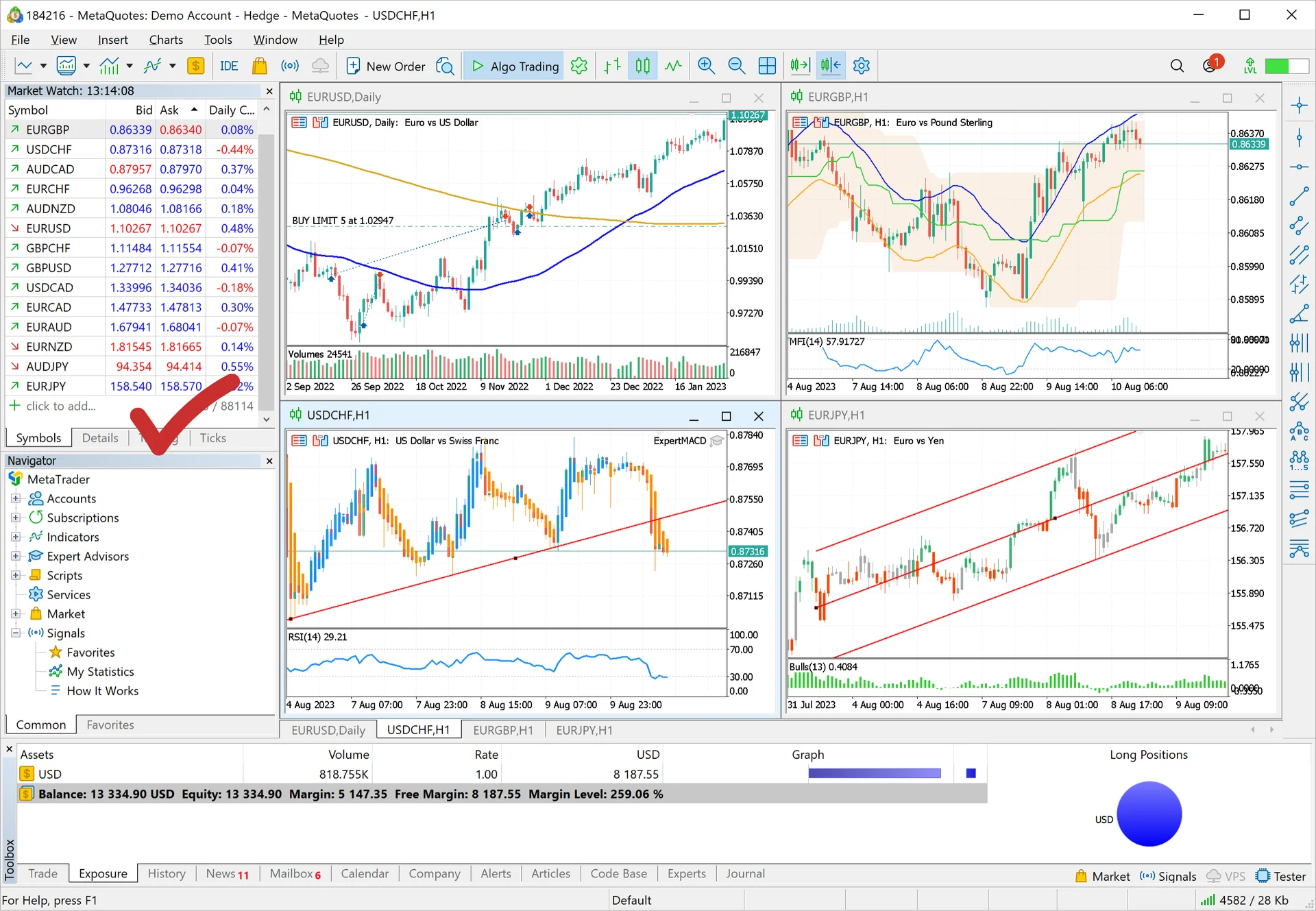This screenshot has width=1316, height=911.
Task: Switch to the History tab in Toolbox
Action: click(x=167, y=873)
